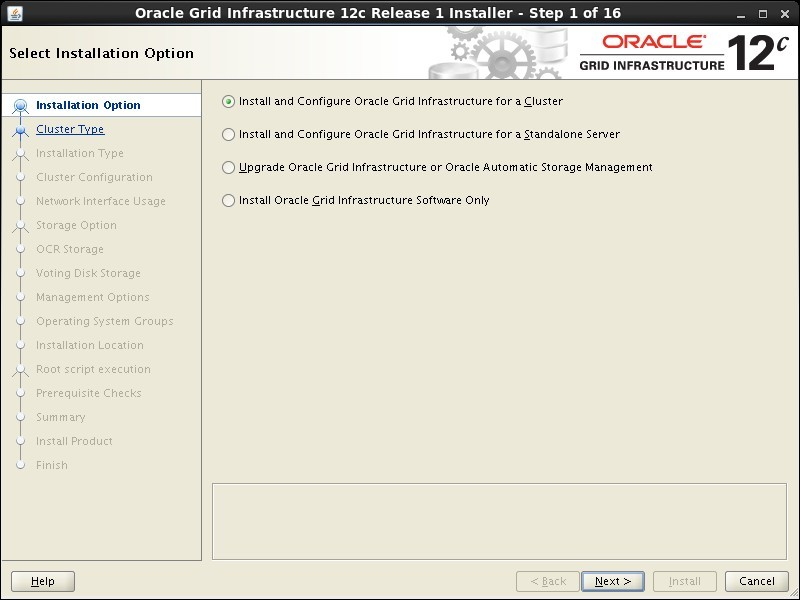Click the Cluster Configuration step text
800x600 pixels.
tap(94, 177)
